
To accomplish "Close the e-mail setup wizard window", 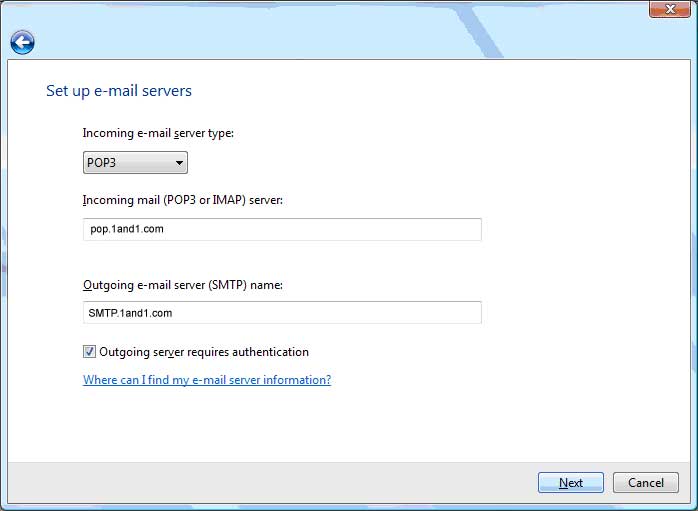I will coord(670,9).
